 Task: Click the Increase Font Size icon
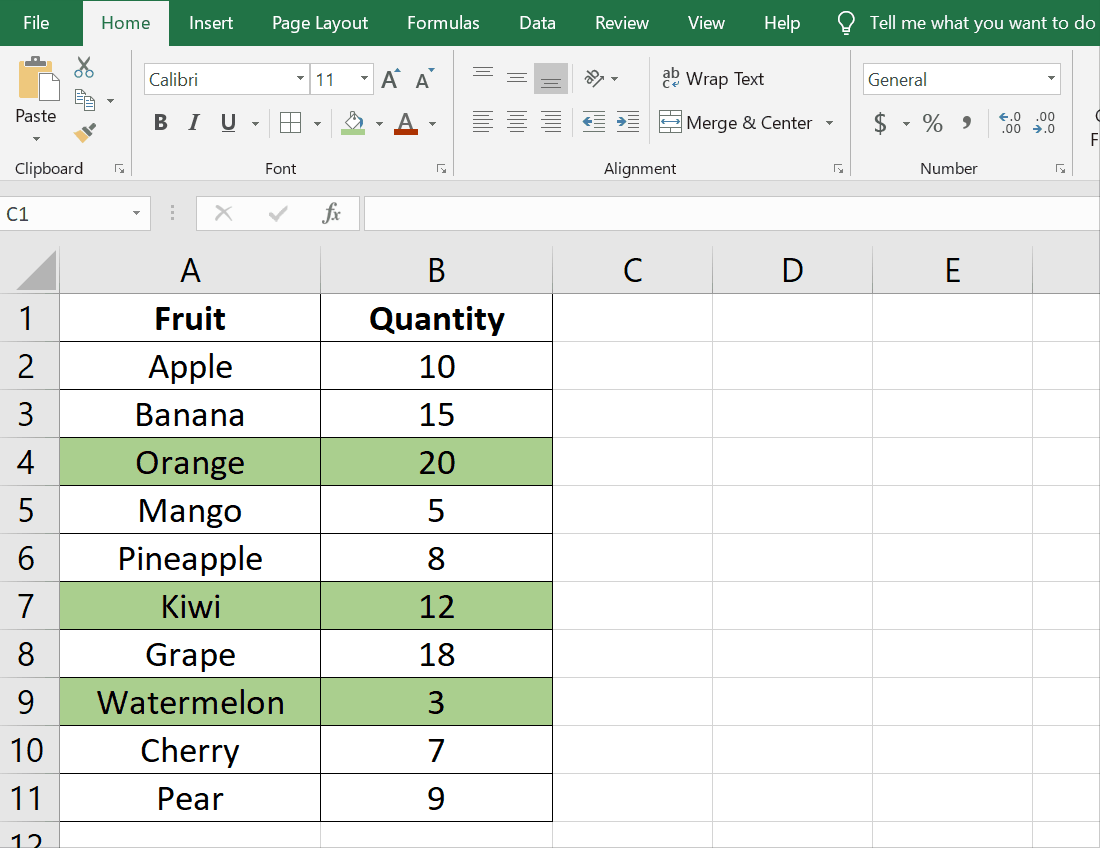[x=389, y=76]
